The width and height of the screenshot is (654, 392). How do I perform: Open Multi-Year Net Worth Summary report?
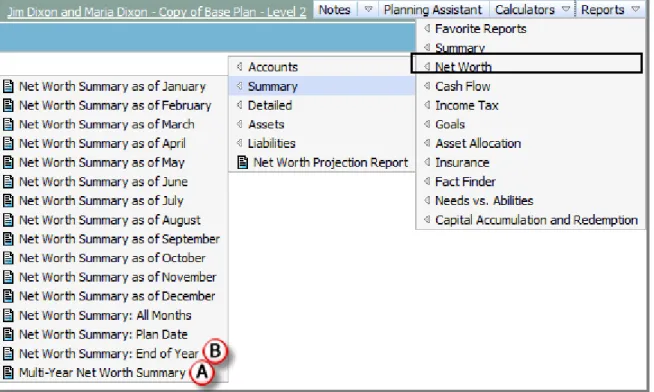(102, 372)
